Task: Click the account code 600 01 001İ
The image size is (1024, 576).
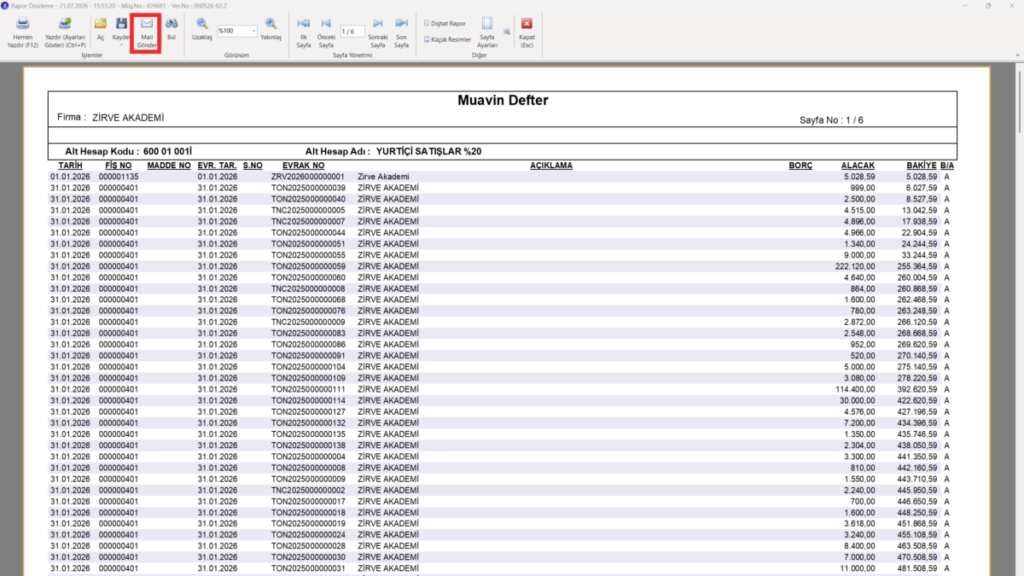Action: (167, 152)
